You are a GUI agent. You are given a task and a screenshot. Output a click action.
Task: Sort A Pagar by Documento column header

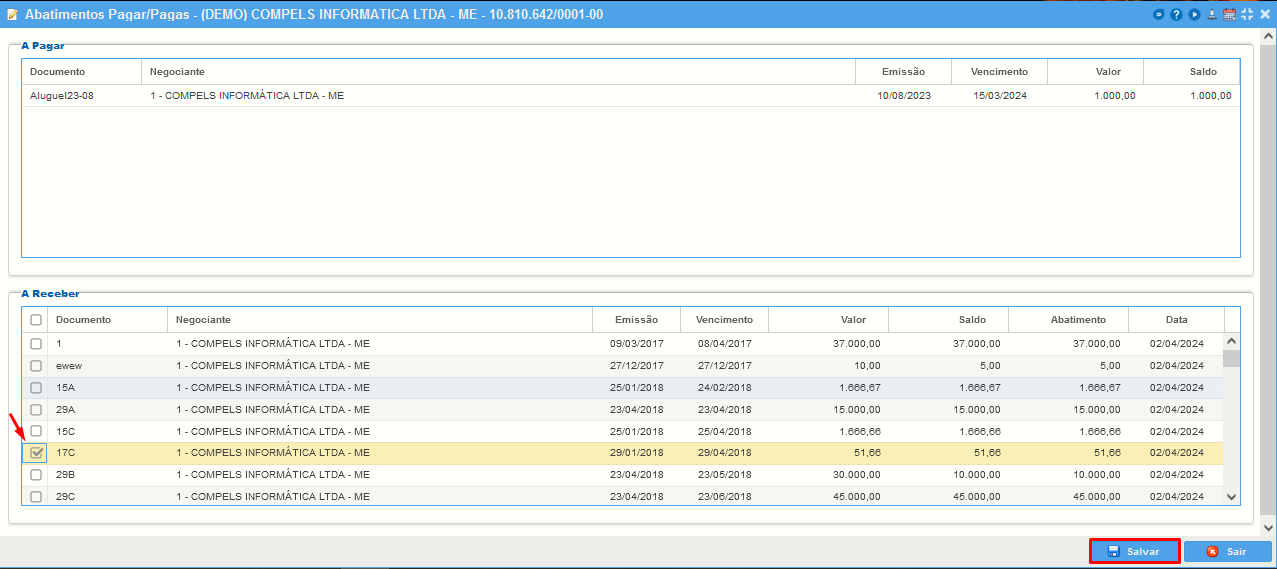point(82,72)
